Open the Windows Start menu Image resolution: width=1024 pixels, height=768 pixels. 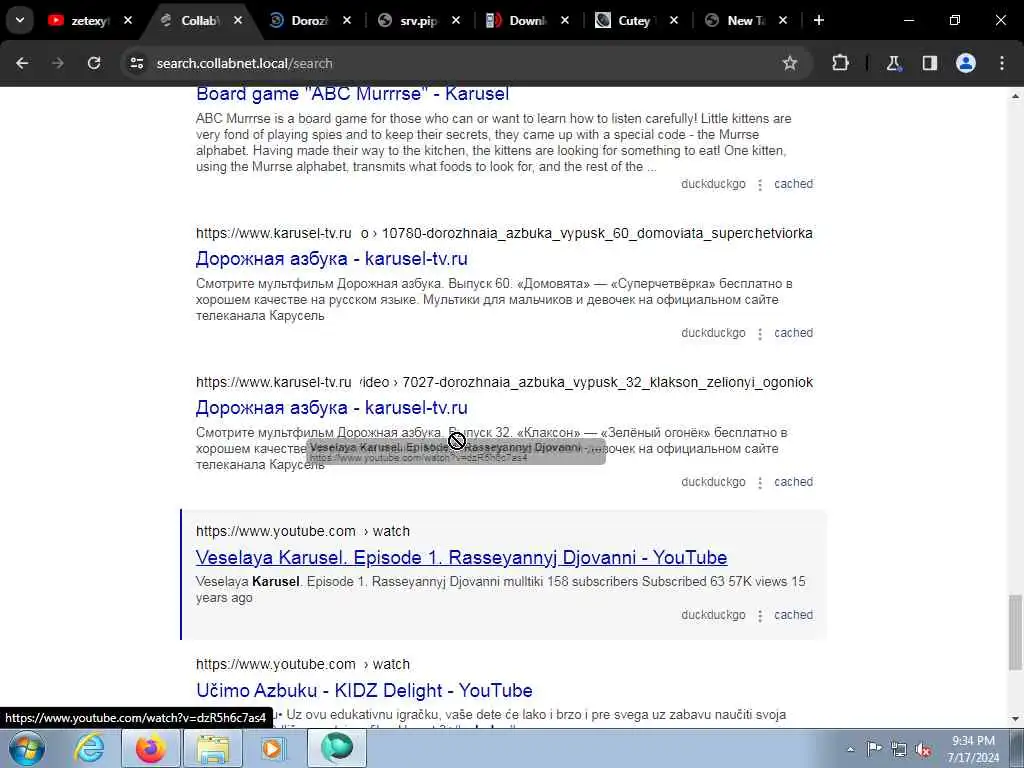point(27,748)
